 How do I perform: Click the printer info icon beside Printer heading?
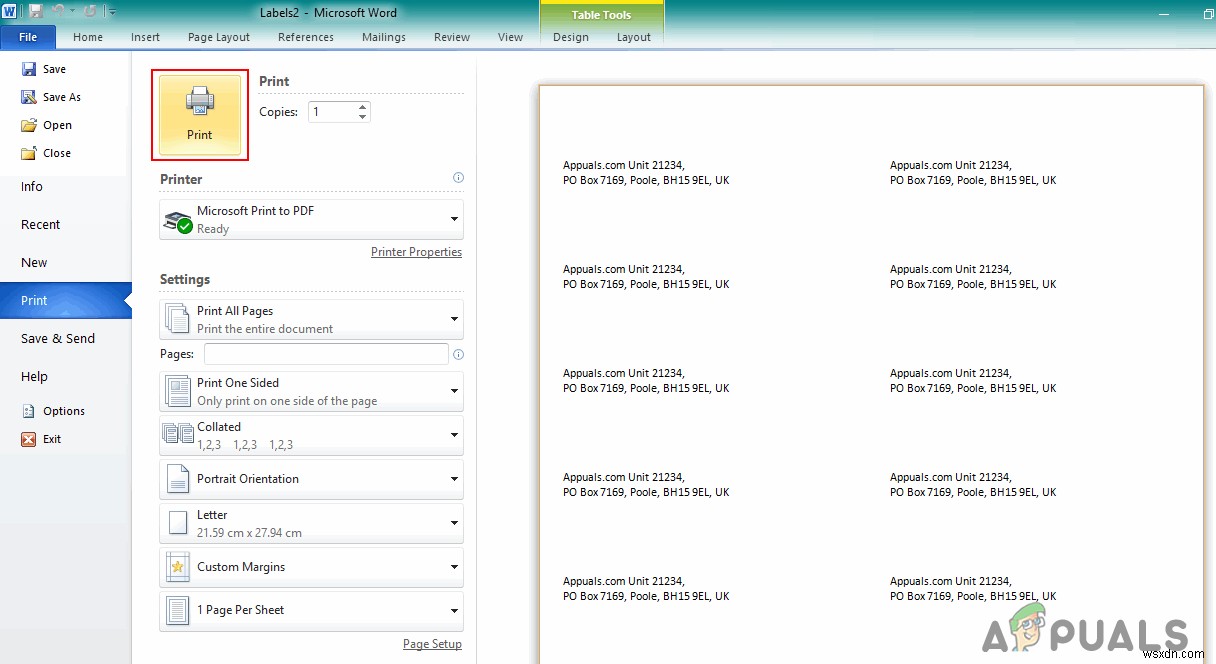click(458, 177)
